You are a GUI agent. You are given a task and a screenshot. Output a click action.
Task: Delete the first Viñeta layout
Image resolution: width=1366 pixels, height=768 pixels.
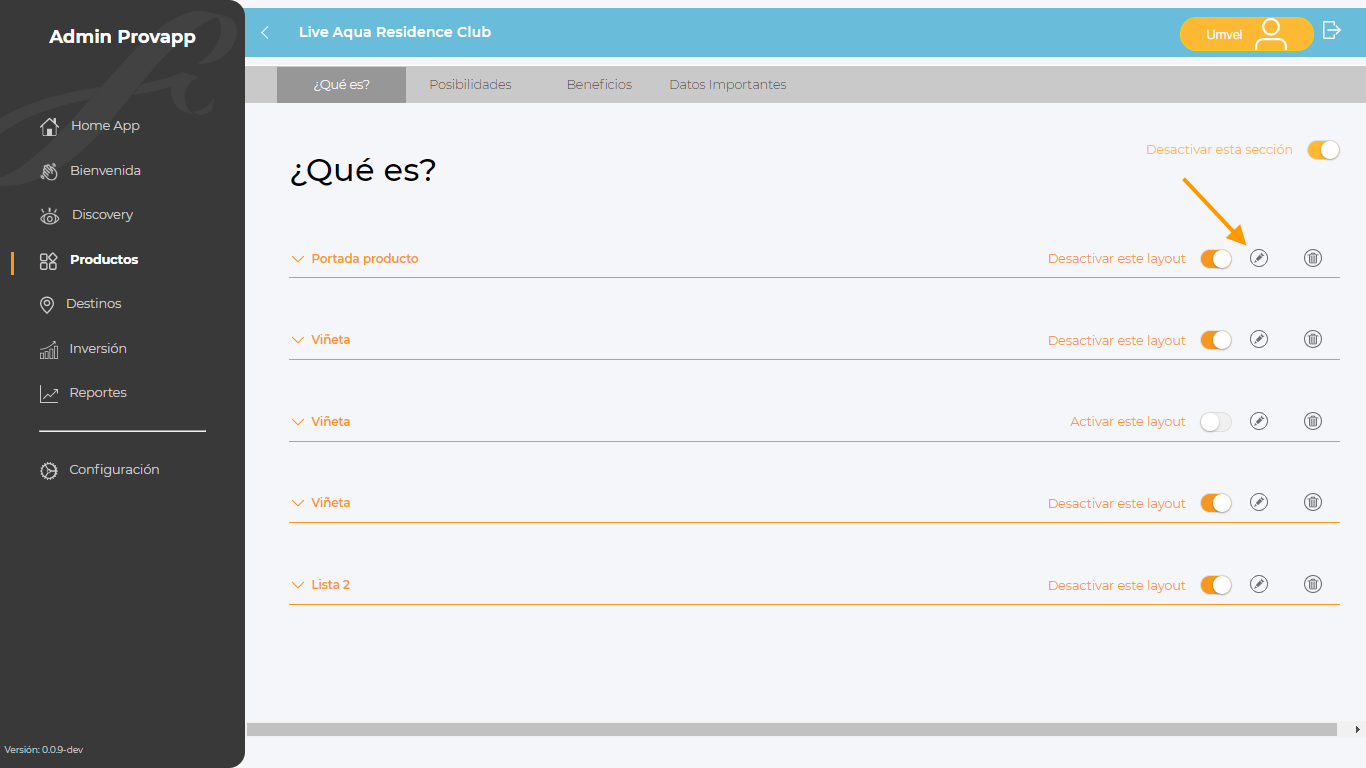click(x=1313, y=340)
